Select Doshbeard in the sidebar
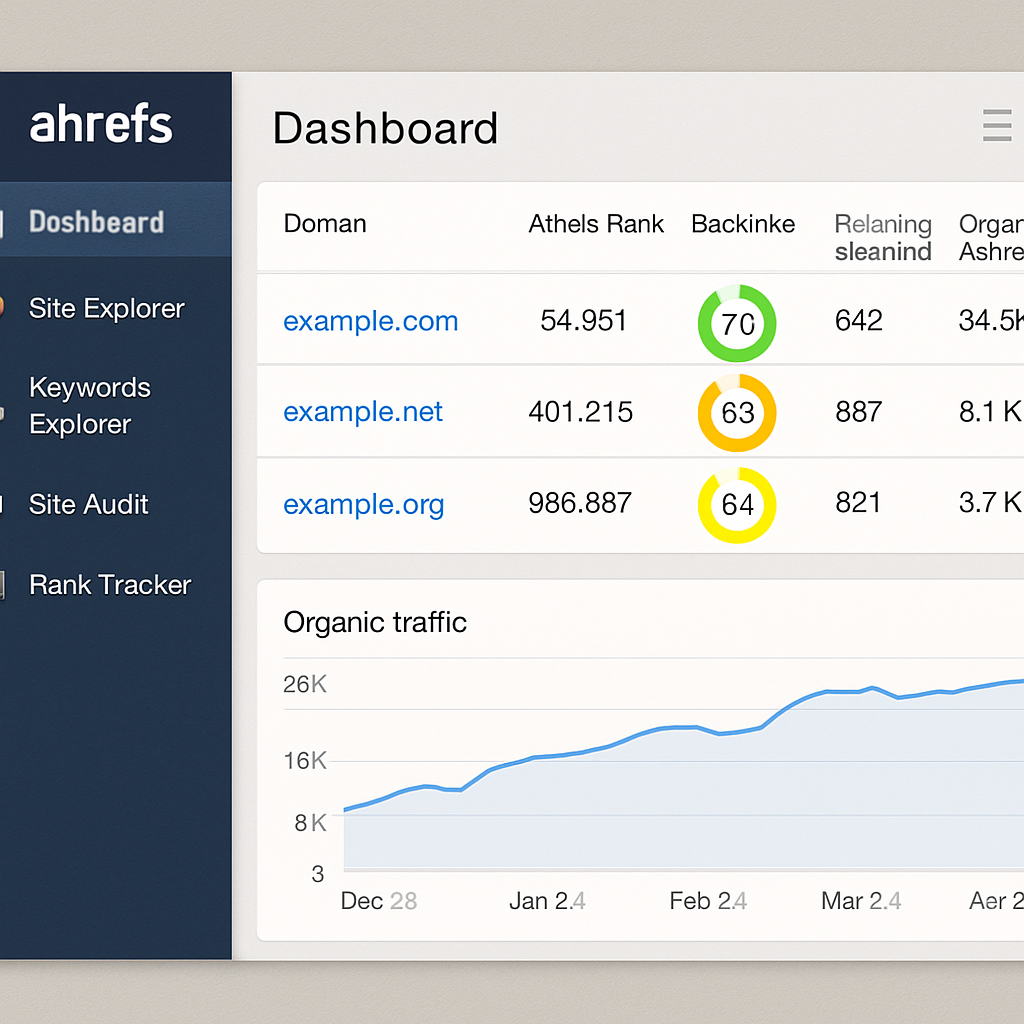This screenshot has width=1024, height=1024. pyautogui.click(x=96, y=222)
